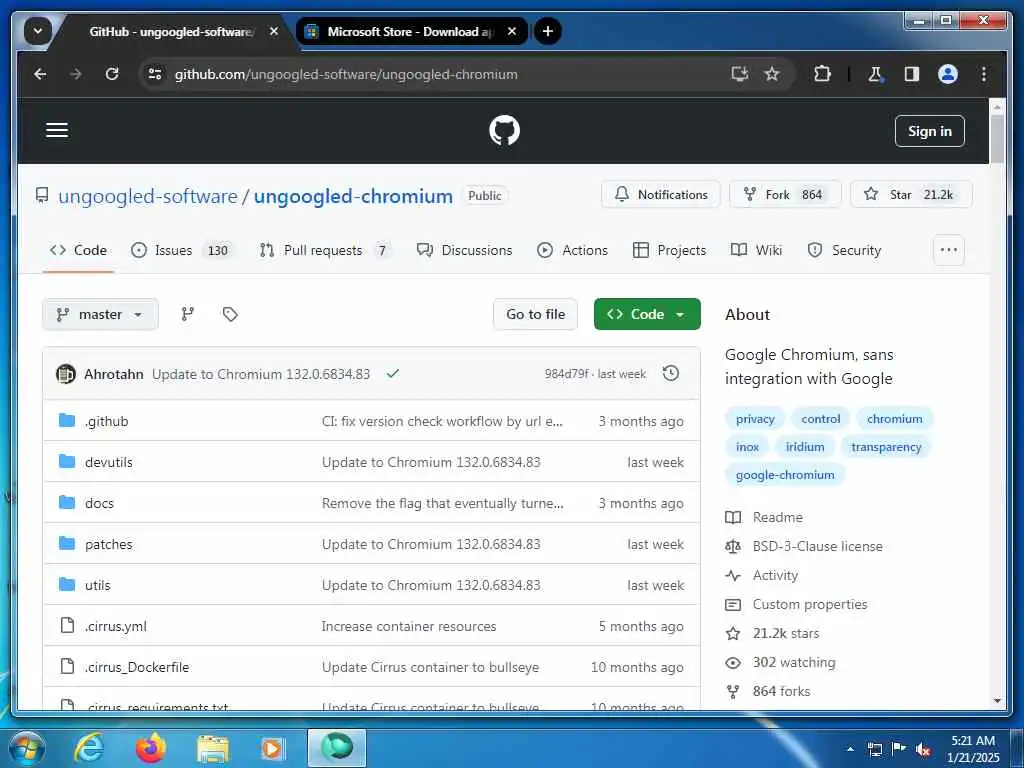
Task: Reload the page with refresh icon
Action: coord(112,74)
